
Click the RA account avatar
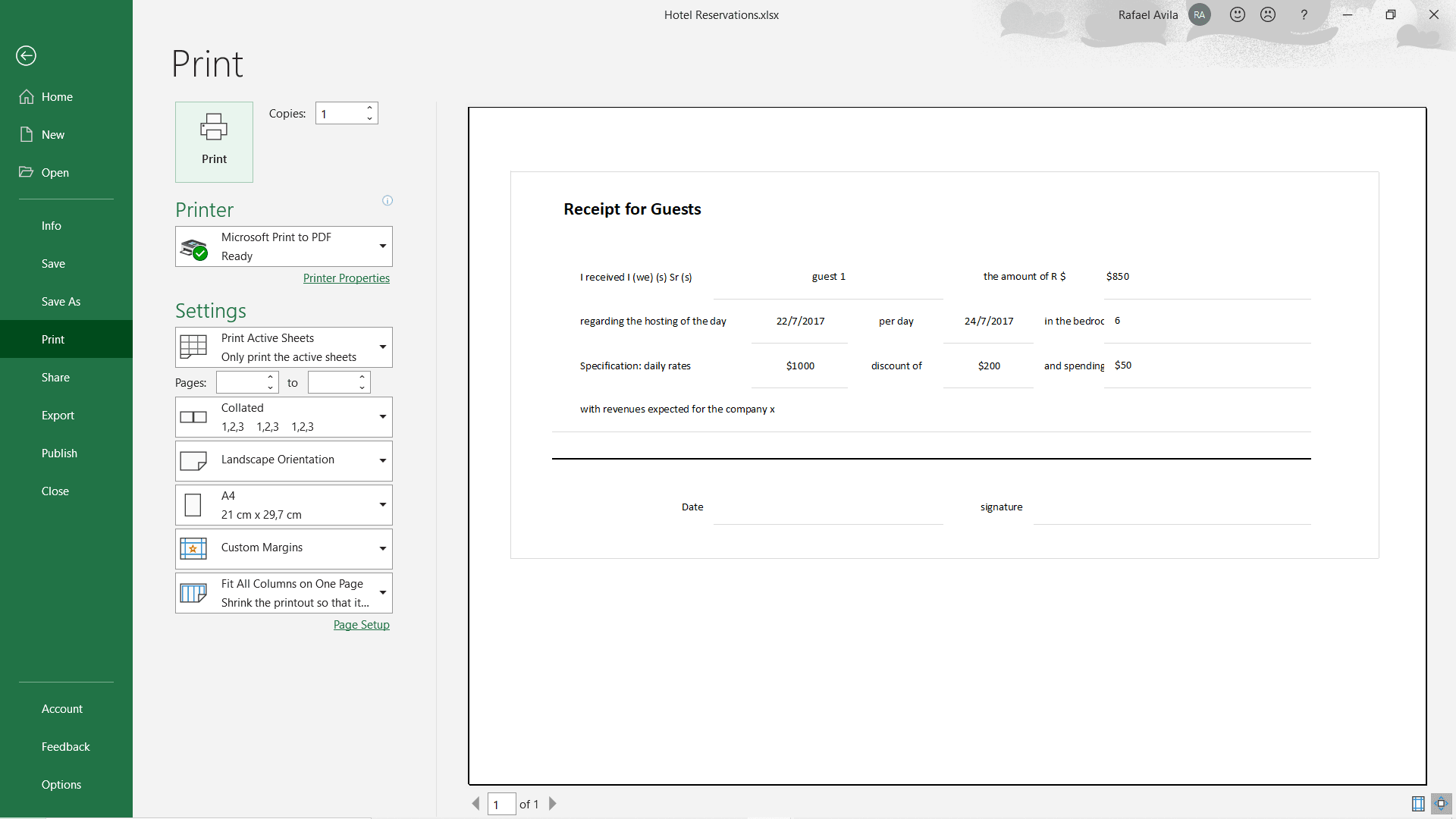coord(1199,14)
